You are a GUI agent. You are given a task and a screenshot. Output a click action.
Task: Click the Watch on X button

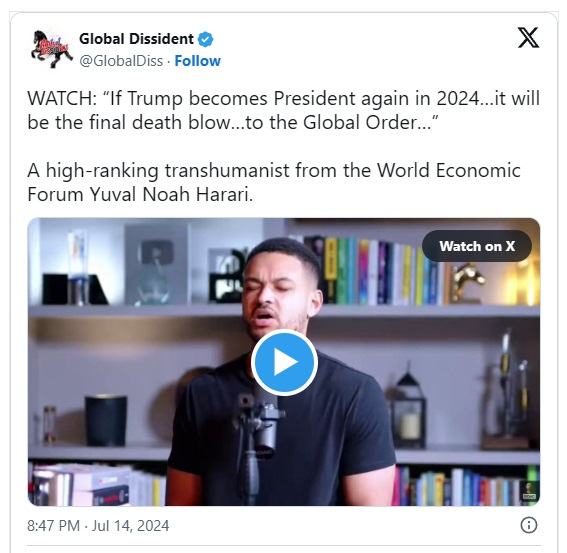477,246
